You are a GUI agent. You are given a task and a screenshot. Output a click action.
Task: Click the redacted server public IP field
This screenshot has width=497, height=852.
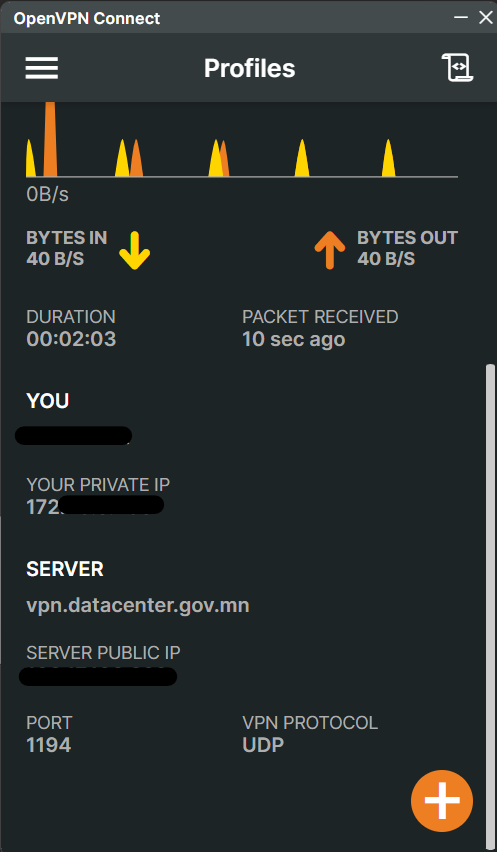pos(98,676)
